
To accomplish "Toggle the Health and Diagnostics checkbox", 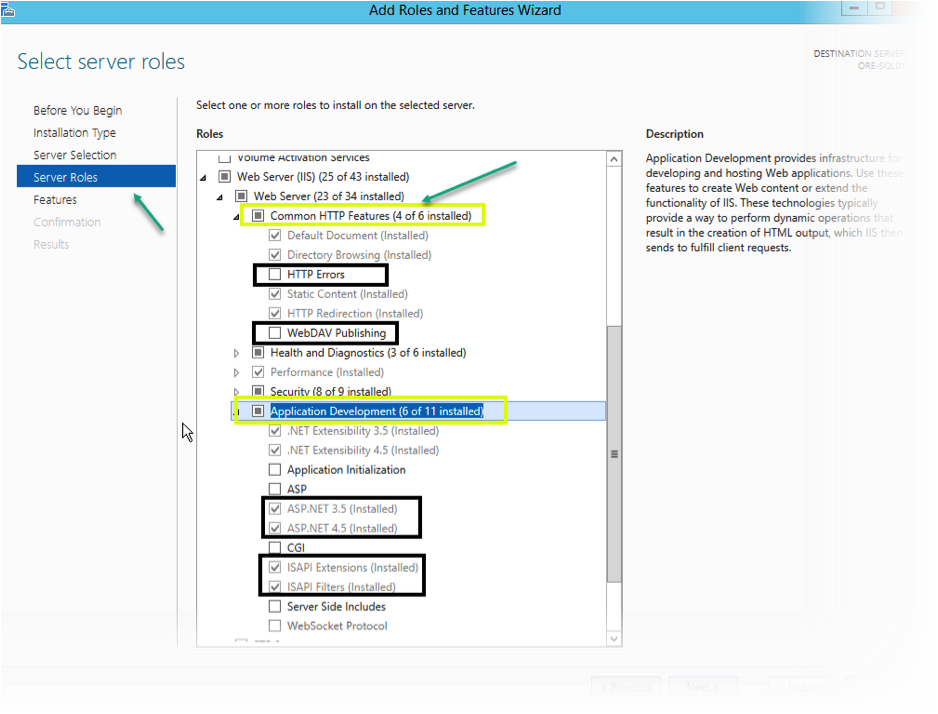I will tap(258, 353).
